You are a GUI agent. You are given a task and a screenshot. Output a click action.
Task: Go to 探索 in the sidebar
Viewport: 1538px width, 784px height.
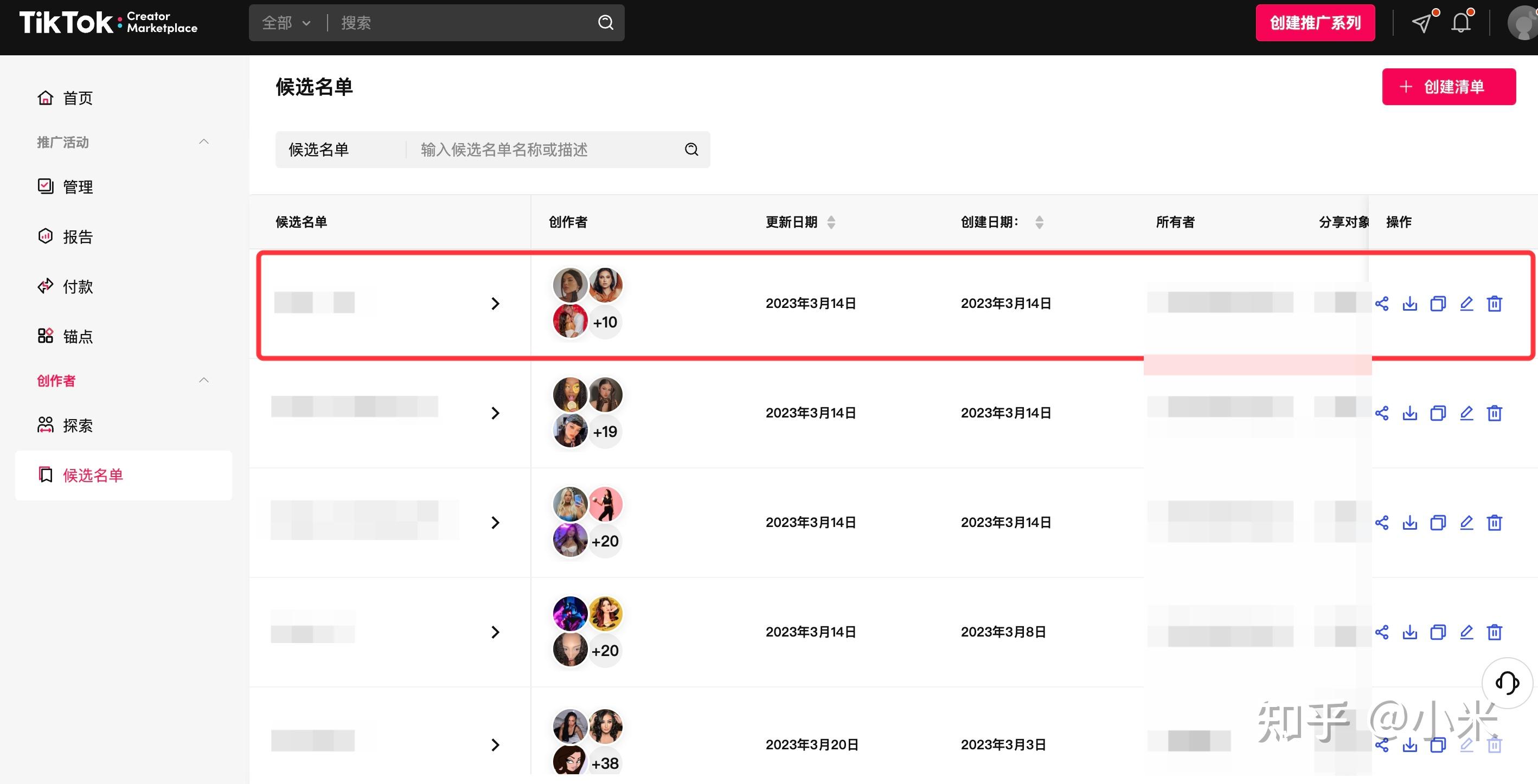coord(77,425)
